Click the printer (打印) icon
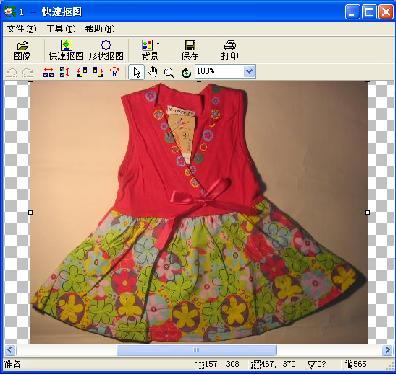 [x=230, y=50]
